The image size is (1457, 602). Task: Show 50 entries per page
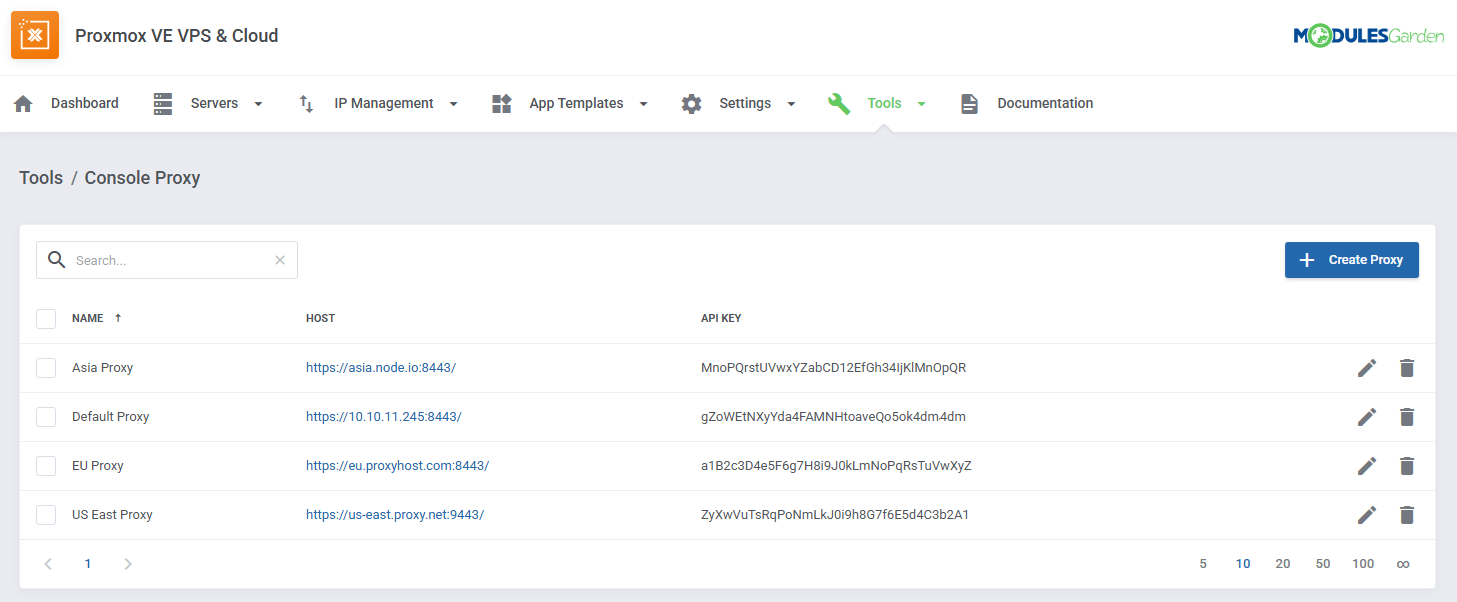pyautogui.click(x=1323, y=563)
